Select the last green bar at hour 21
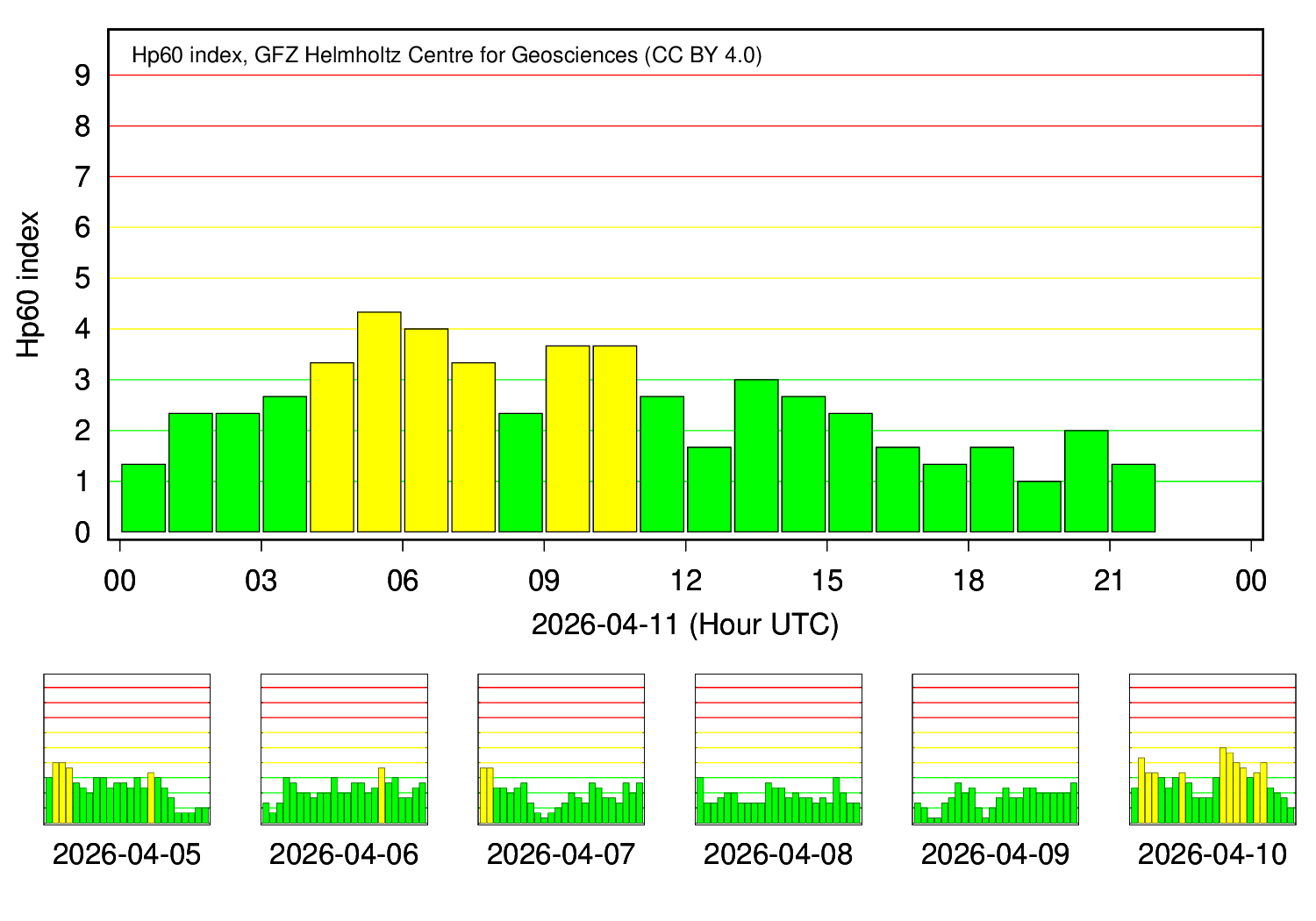Image resolution: width=1316 pixels, height=921 pixels. coord(1134,497)
